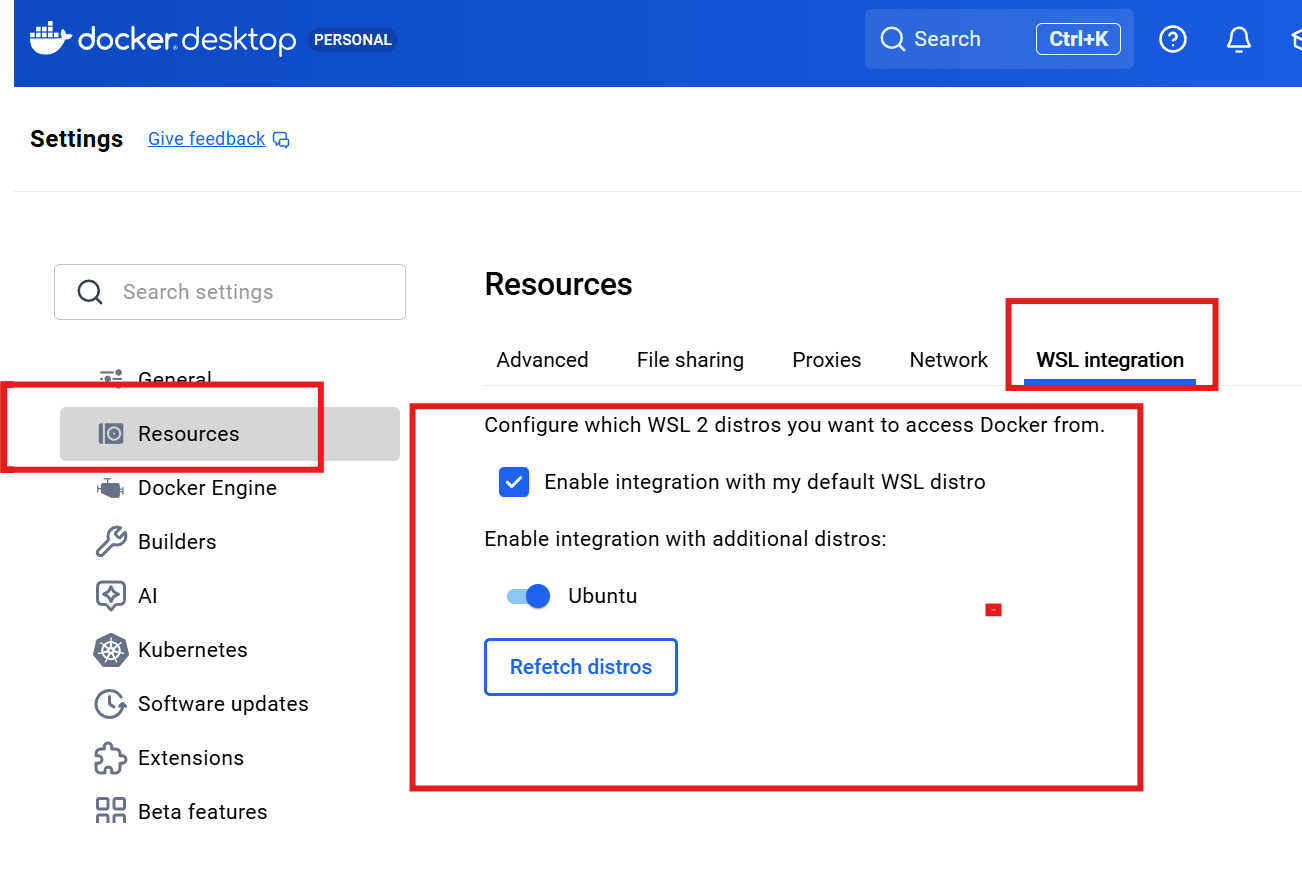Toggle the Ubuntu distro integration switch
This screenshot has height=877, width=1302.
529,596
